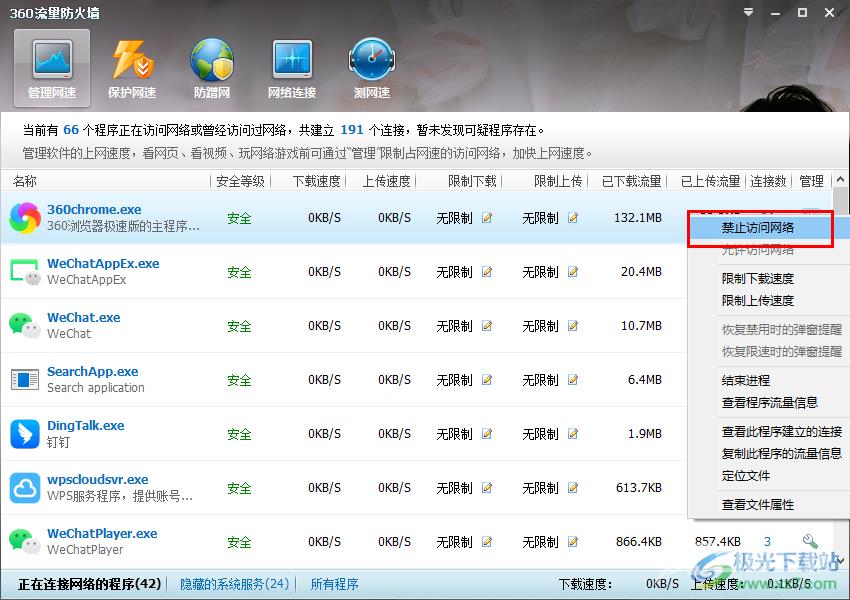The image size is (850, 600).
Task: Sort by the 名称 column header
Action: (x=25, y=181)
